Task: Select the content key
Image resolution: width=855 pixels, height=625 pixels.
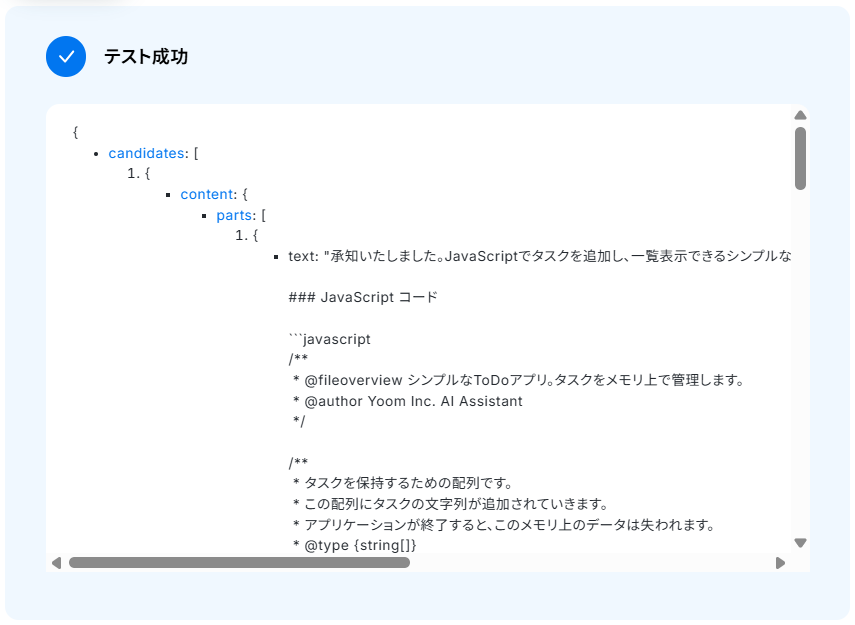Action: [207, 195]
